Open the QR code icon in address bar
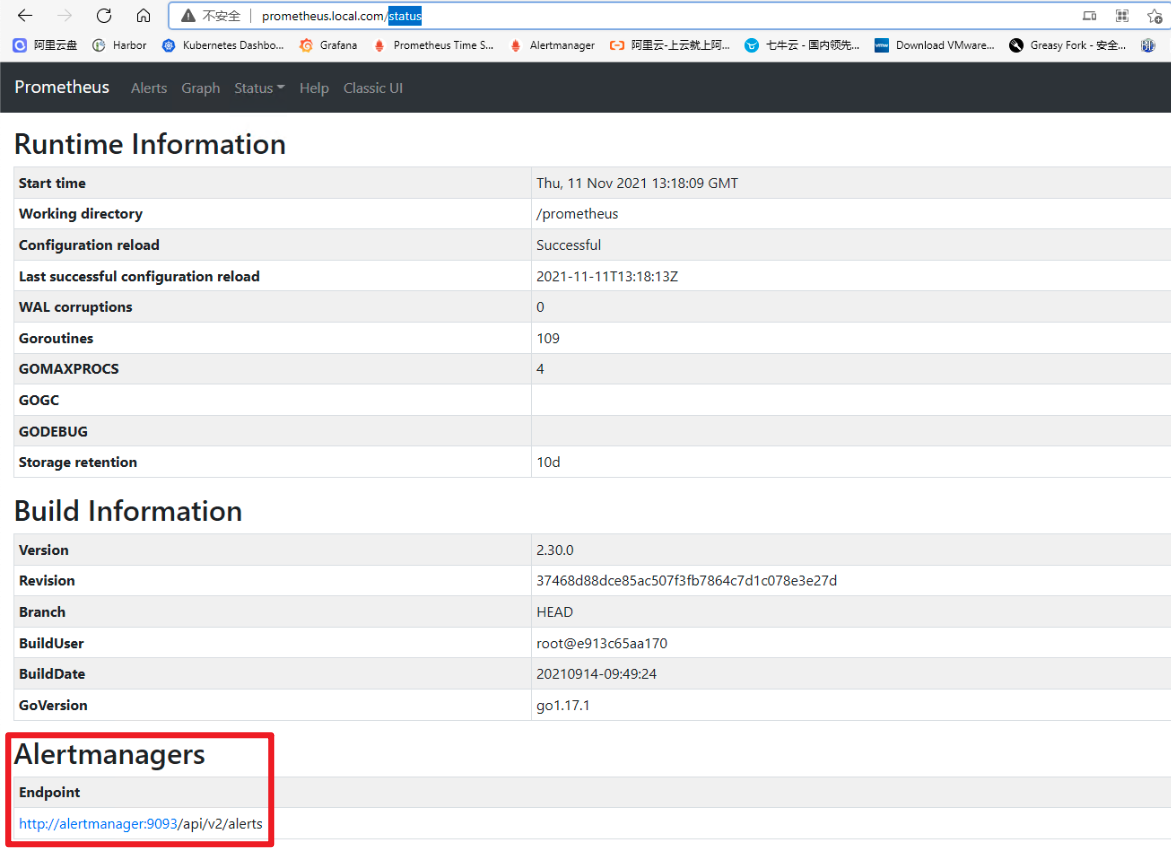 point(1122,16)
